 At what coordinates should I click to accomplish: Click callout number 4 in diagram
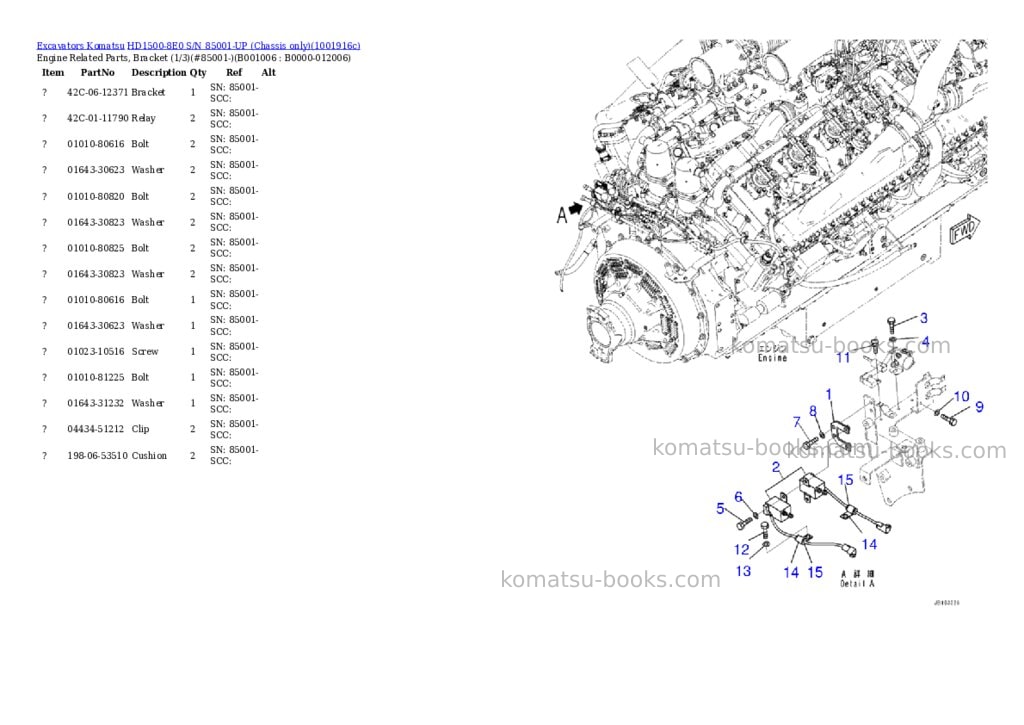pyautogui.click(x=925, y=342)
